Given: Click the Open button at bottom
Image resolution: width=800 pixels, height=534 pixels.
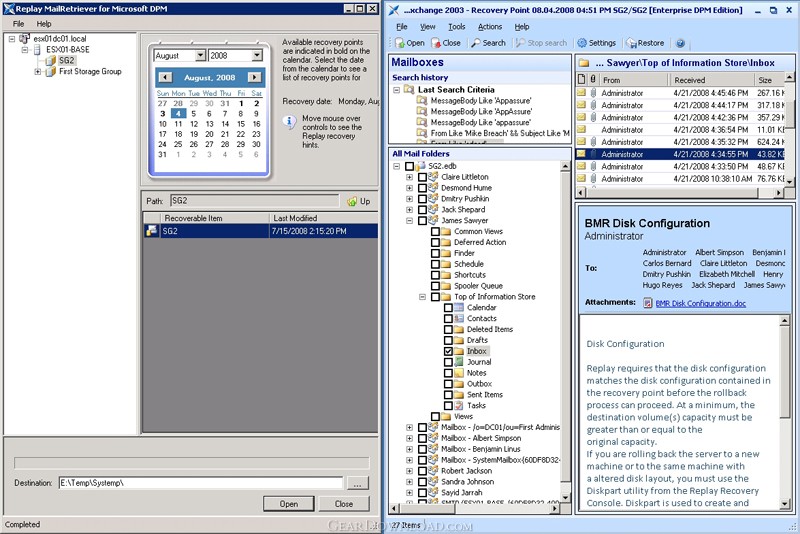Looking at the screenshot, I should [x=289, y=504].
